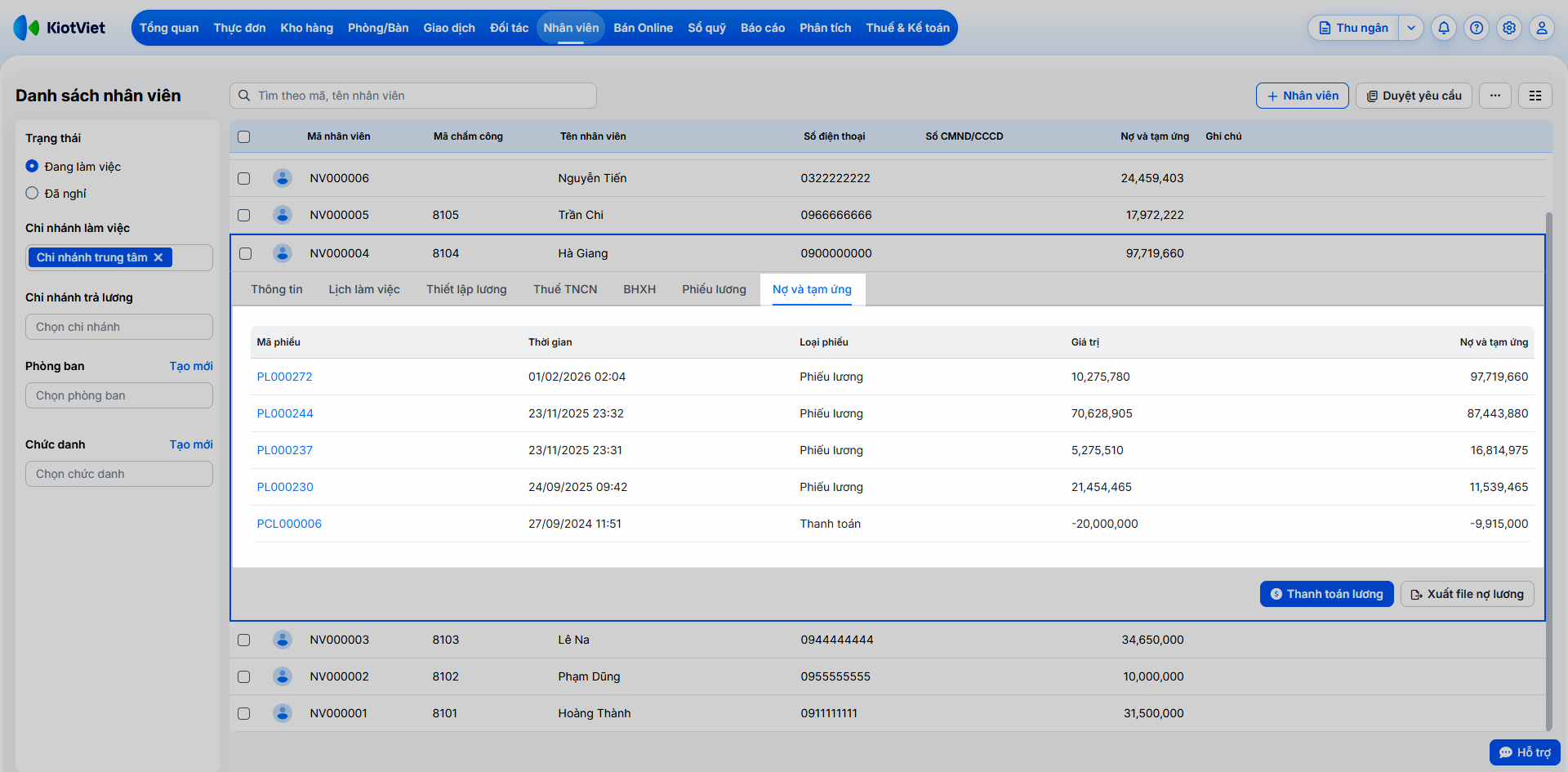Screen dimensions: 1568x772
Task: Tick the checkbox for NV000005
Action: tap(243, 215)
